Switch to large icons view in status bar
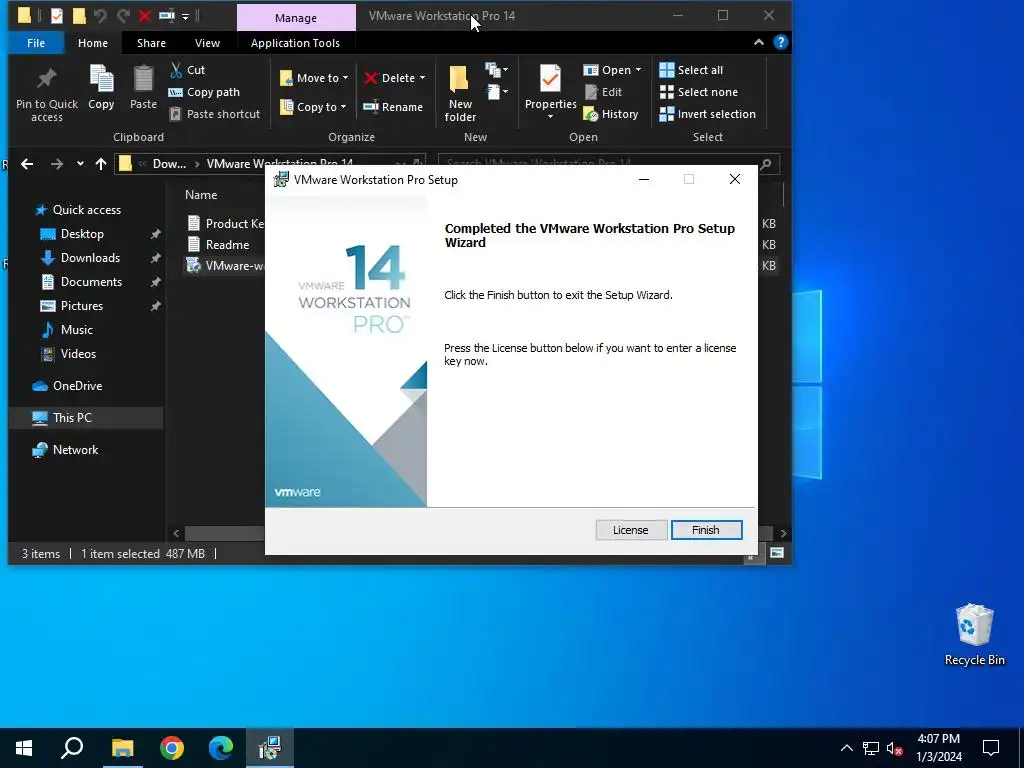The image size is (1024, 768). click(776, 553)
